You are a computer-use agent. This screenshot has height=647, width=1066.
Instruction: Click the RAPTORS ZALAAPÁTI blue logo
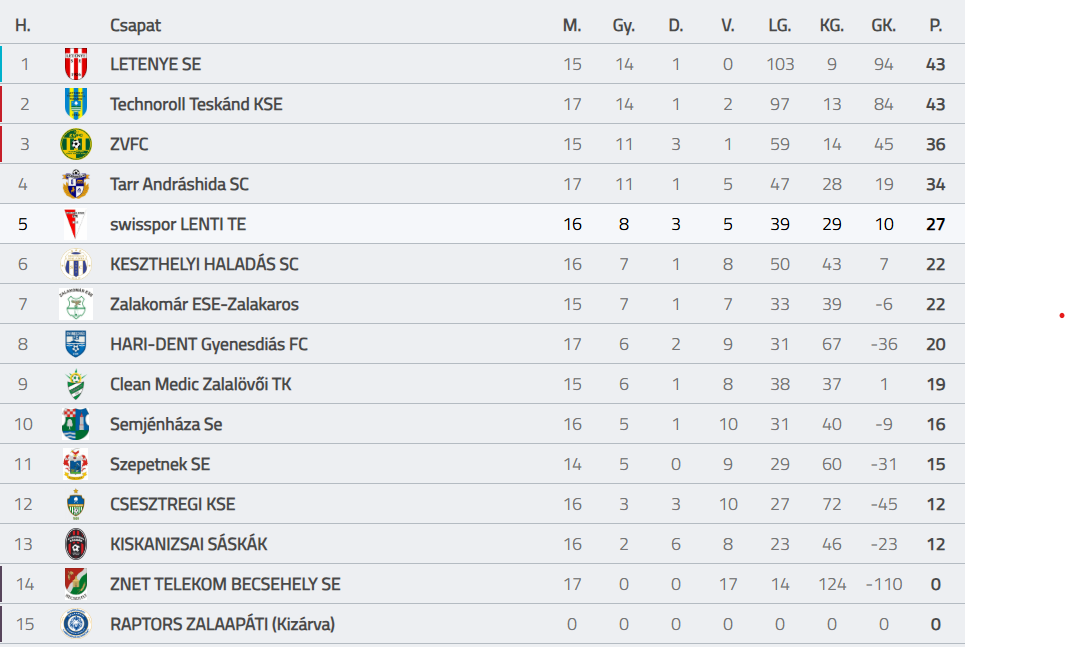76,624
